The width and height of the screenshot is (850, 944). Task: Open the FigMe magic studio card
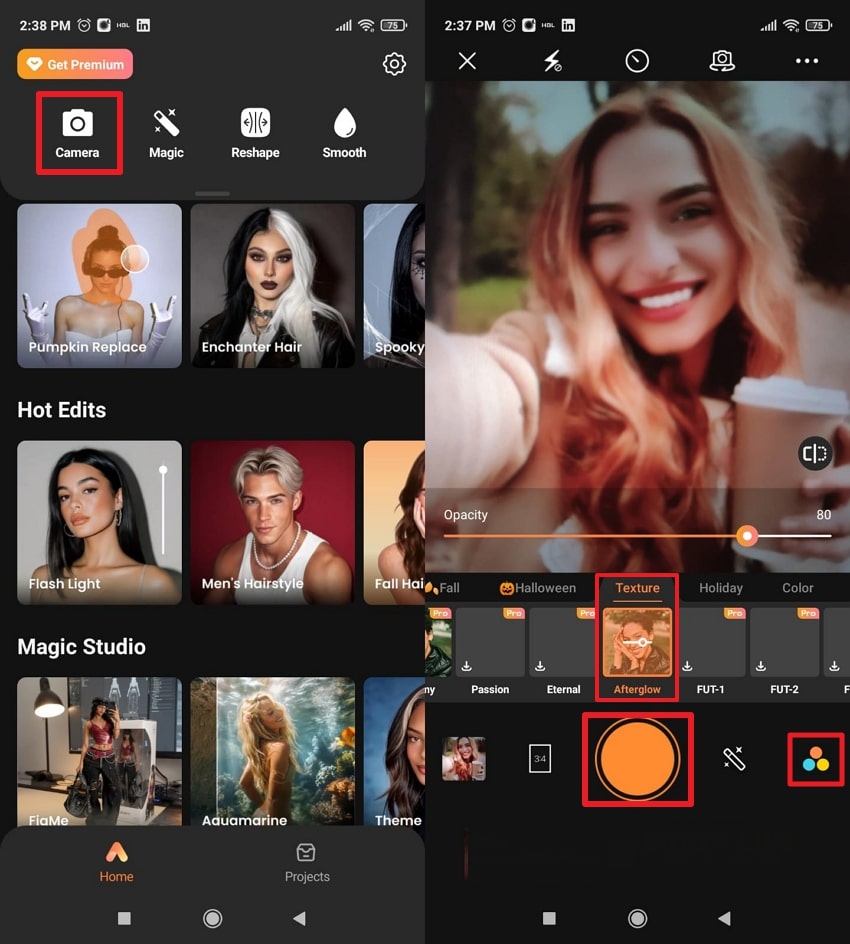pyautogui.click(x=99, y=752)
